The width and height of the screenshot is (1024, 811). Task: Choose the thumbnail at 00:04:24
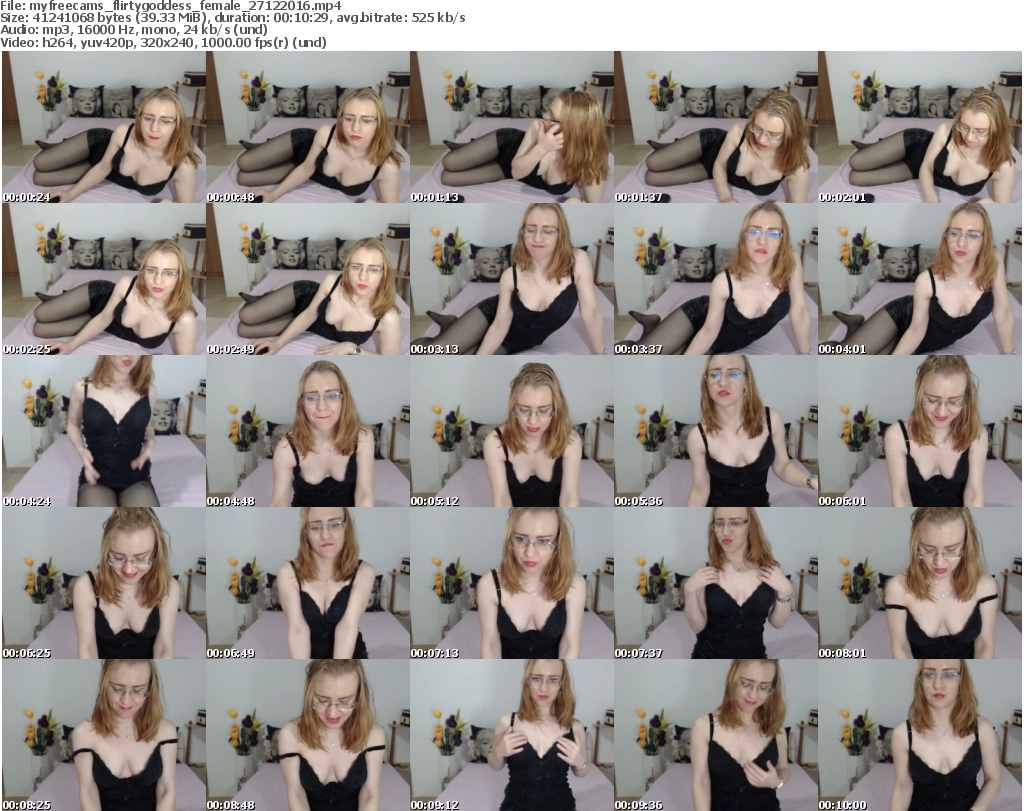pyautogui.click(x=103, y=431)
